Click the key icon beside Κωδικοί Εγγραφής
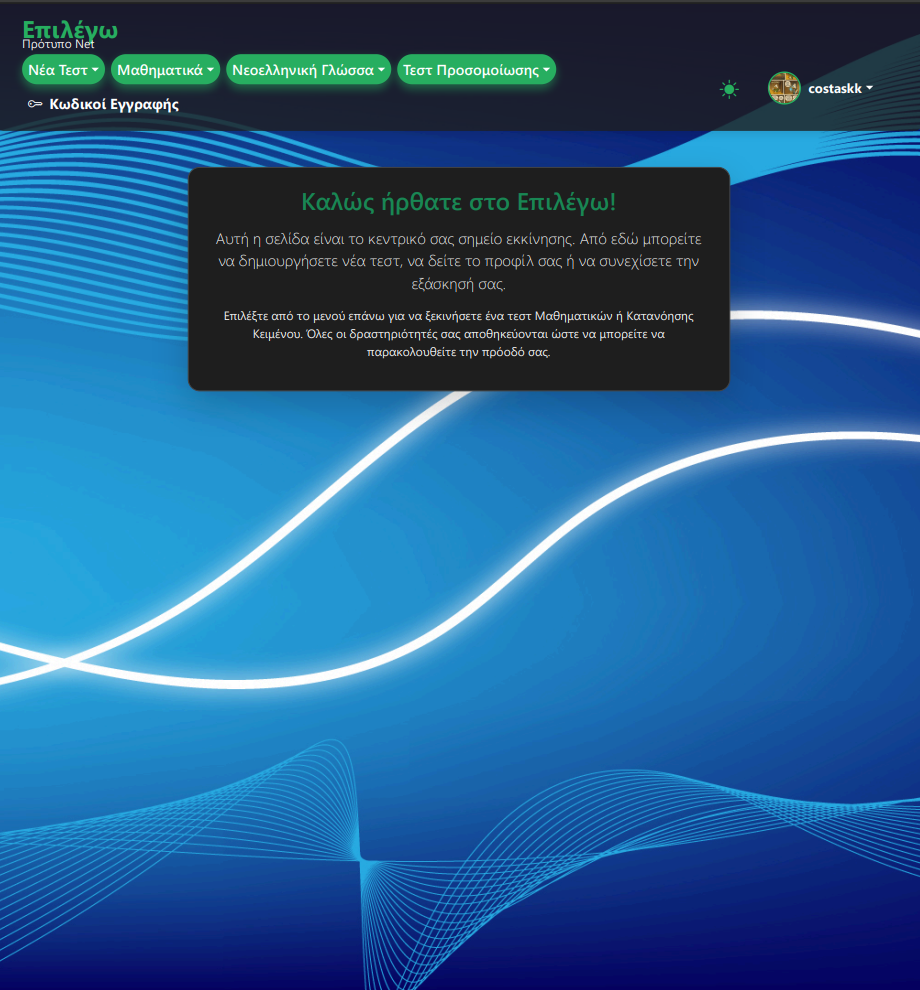This screenshot has height=990, width=920. click(x=35, y=104)
